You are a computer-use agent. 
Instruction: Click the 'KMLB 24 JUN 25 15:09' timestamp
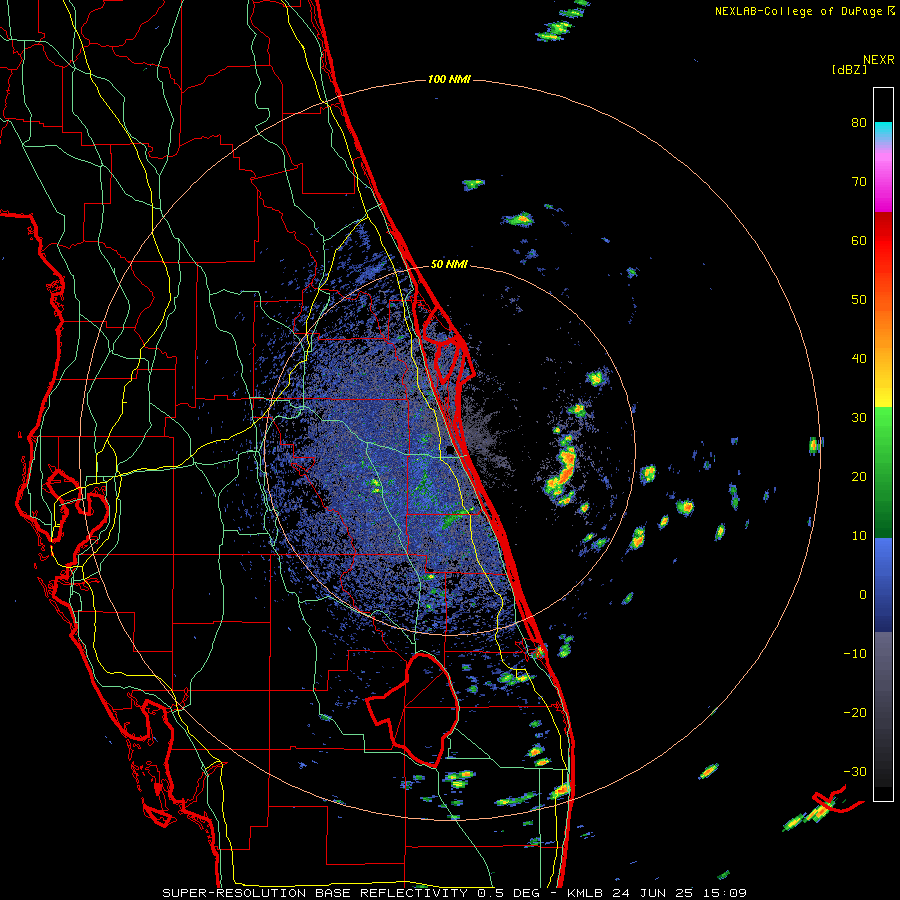point(657,893)
